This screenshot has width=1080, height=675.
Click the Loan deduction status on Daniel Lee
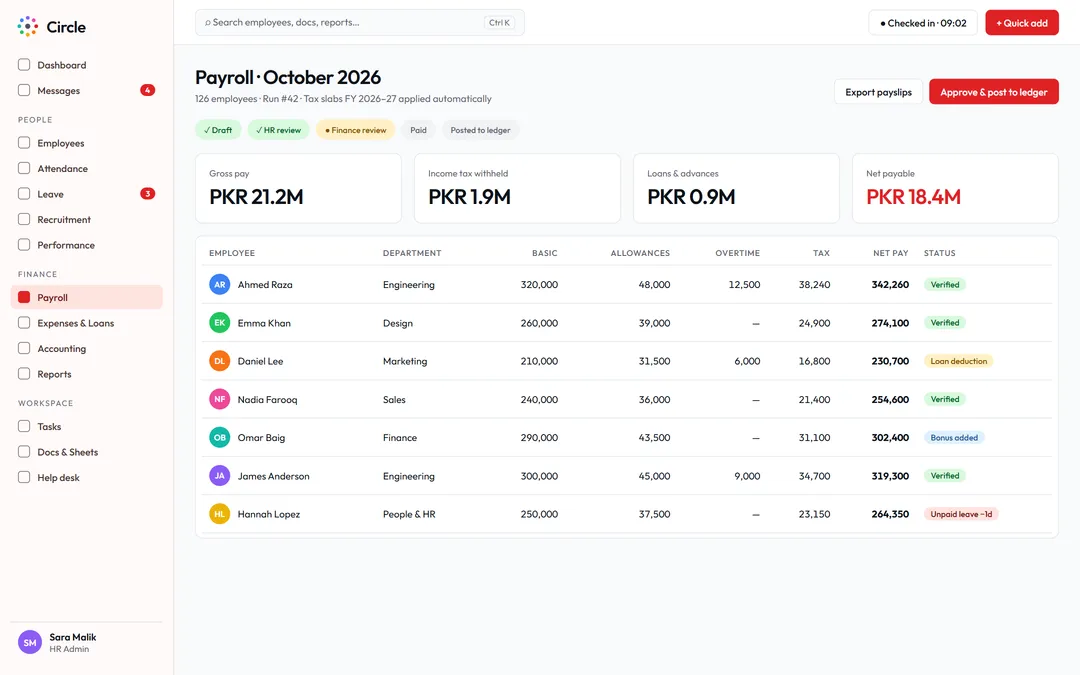click(958, 361)
